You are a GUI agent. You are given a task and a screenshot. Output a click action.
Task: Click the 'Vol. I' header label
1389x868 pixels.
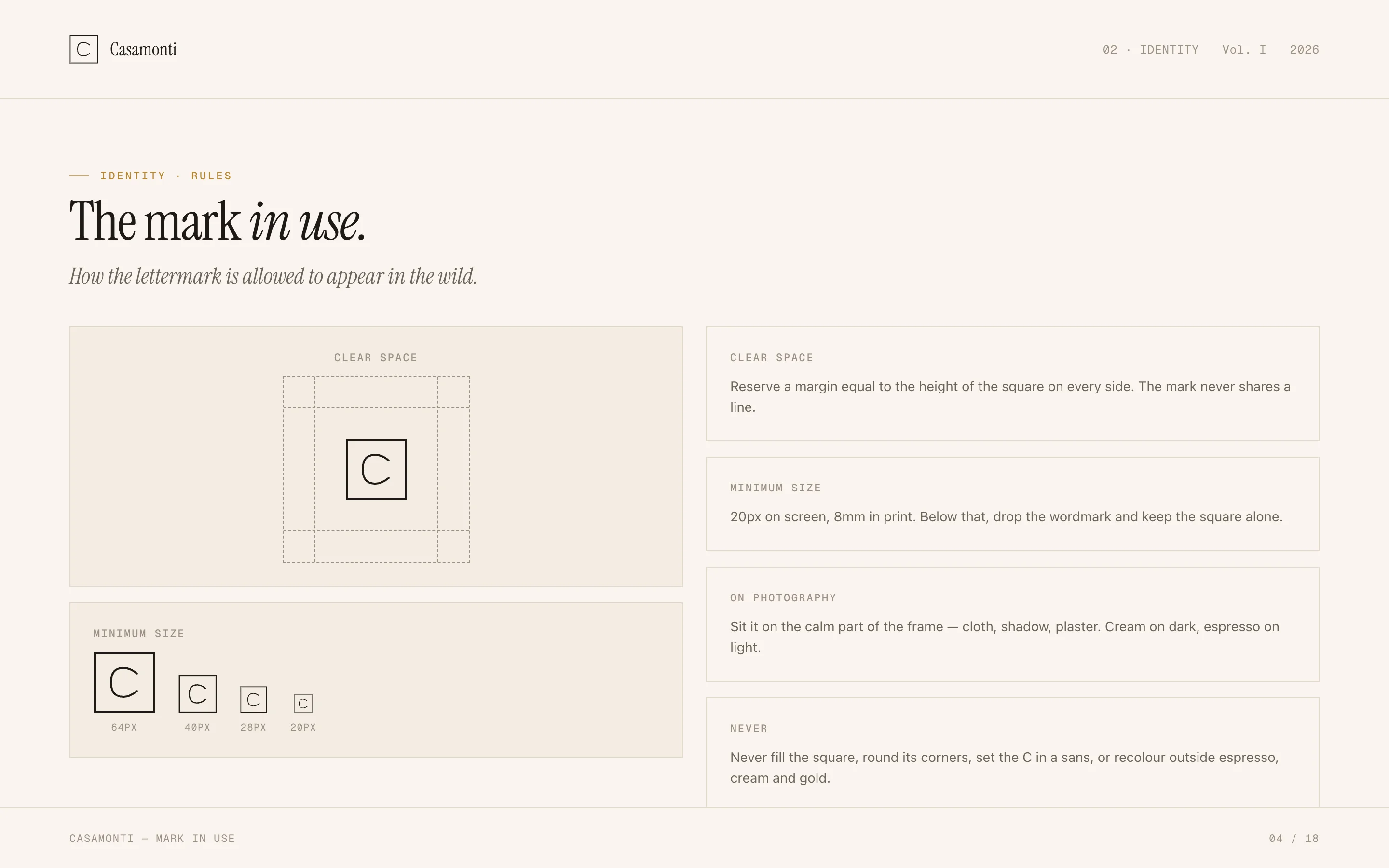pyautogui.click(x=1244, y=50)
